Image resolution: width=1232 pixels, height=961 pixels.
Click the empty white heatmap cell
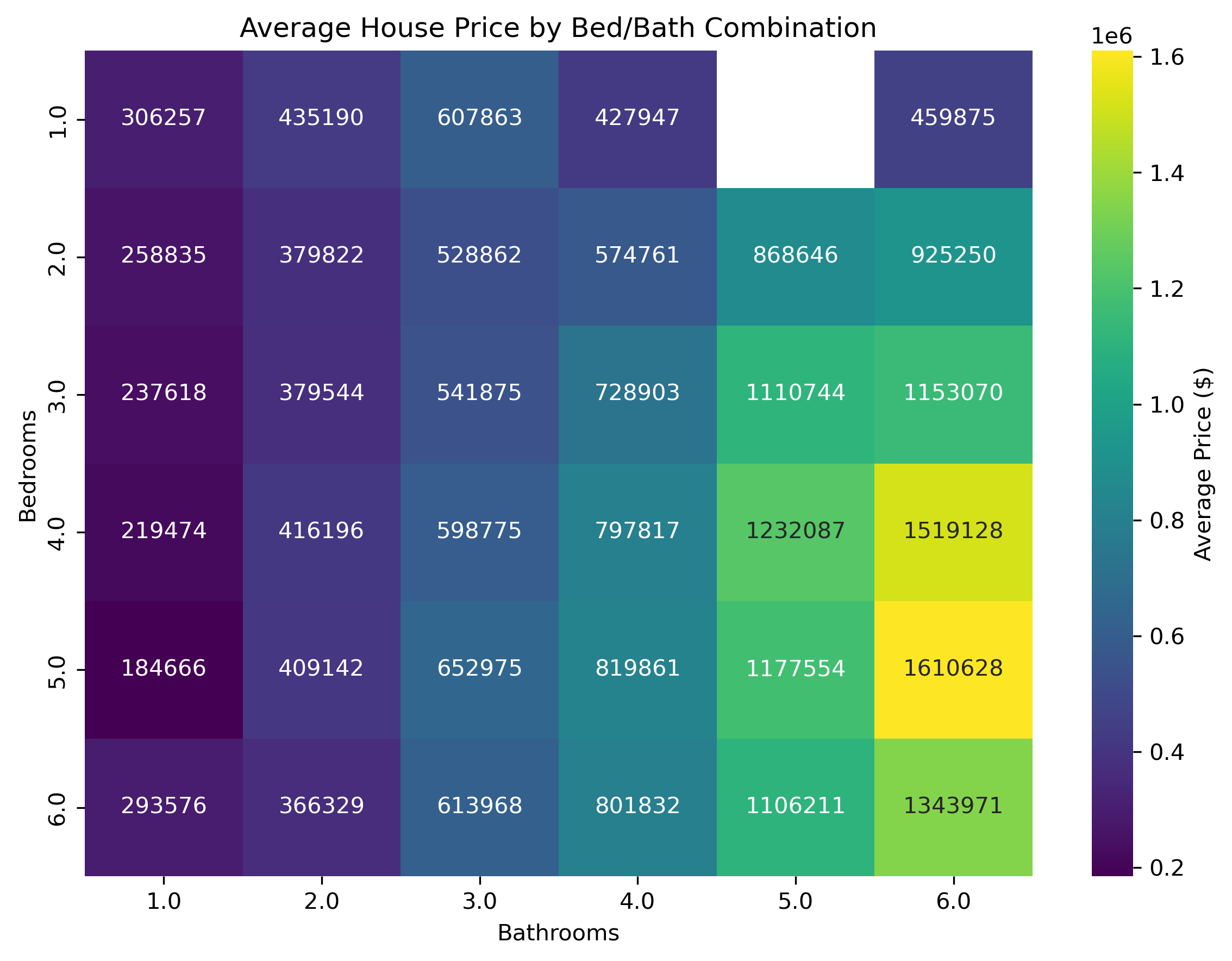point(795,119)
